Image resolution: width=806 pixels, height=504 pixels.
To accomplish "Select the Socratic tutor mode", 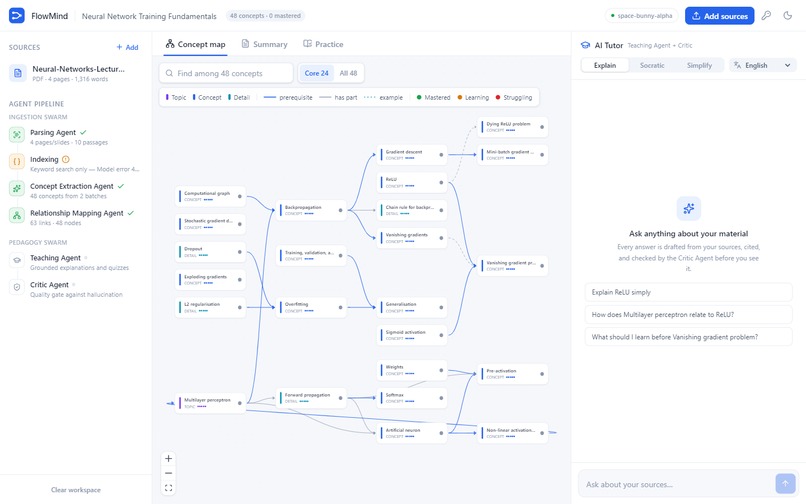I will coord(652,65).
